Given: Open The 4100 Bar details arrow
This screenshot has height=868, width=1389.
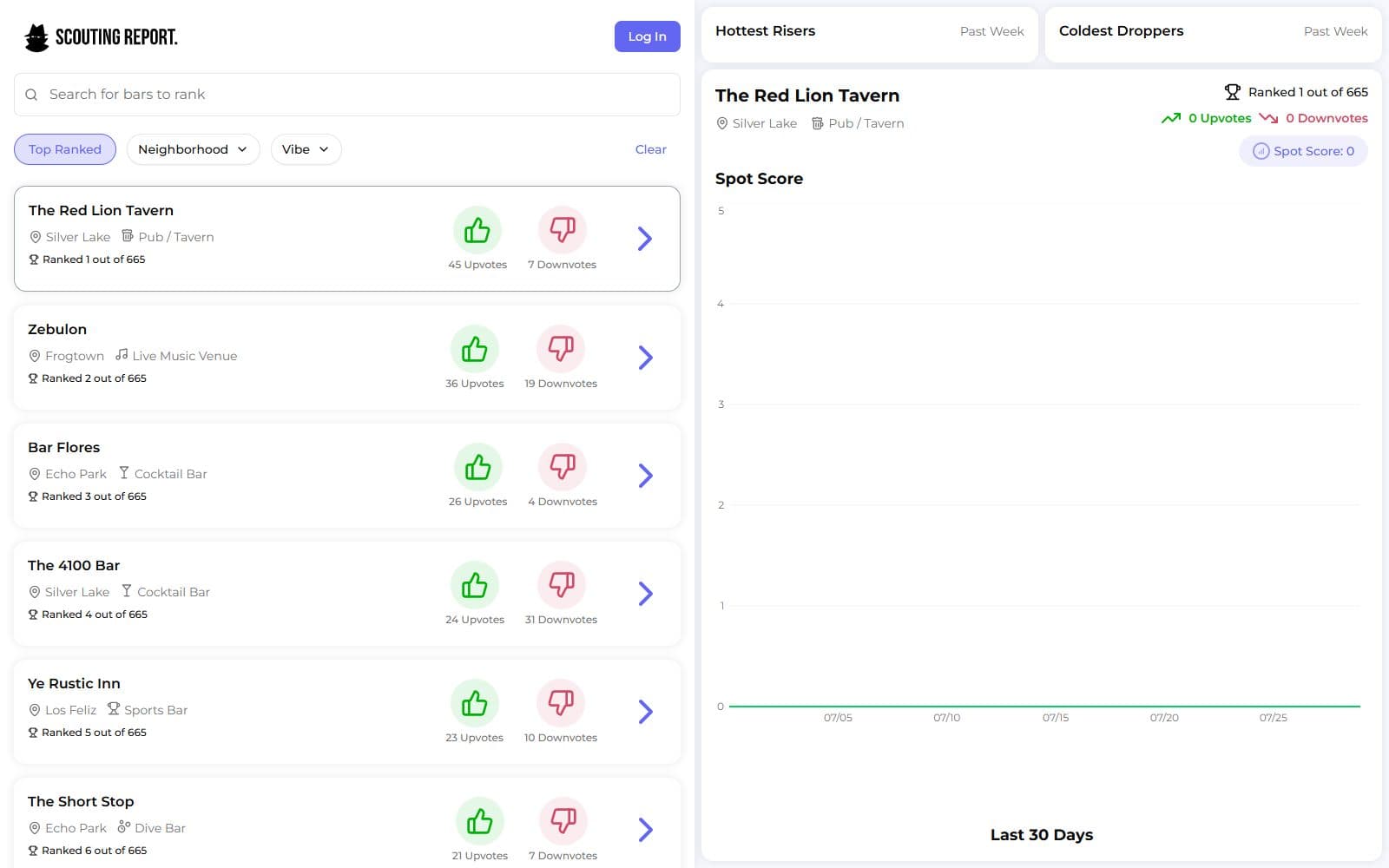Looking at the screenshot, I should [645, 594].
